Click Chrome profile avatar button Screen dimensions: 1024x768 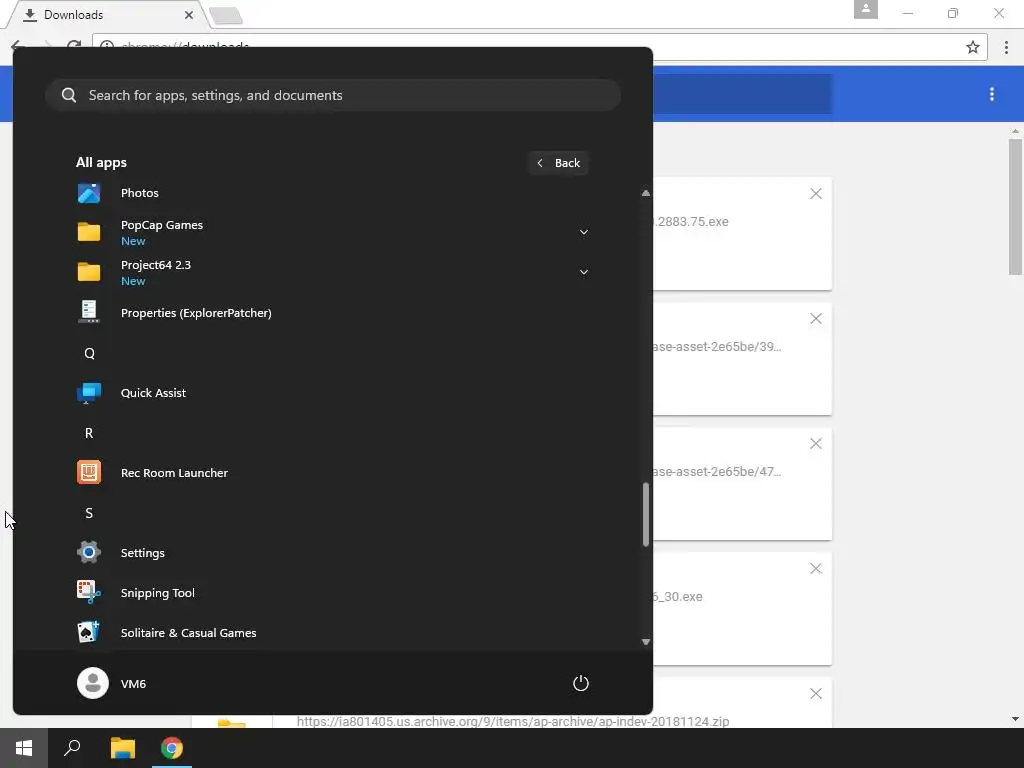point(865,9)
